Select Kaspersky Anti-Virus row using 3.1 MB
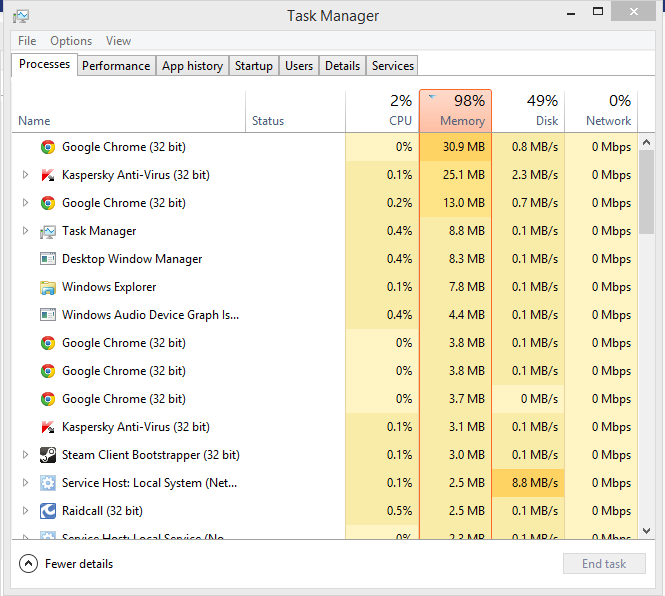This screenshot has height=596, width=665. [x=325, y=427]
